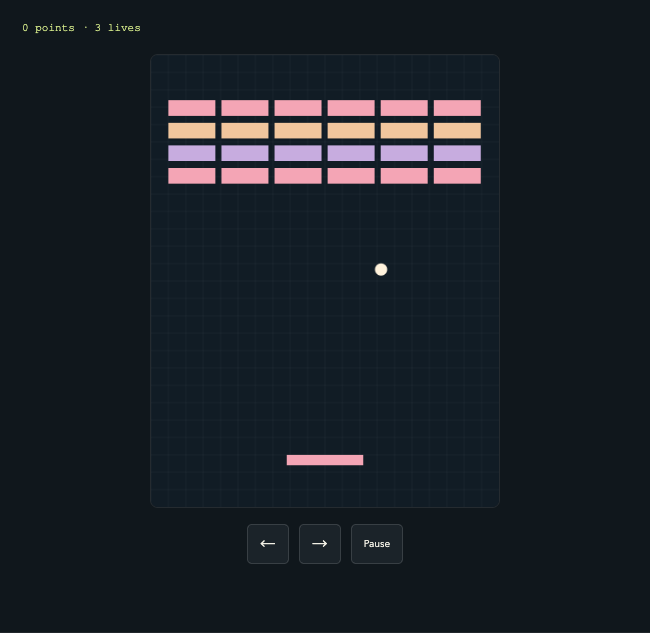Viewport: 650px width, 633px height.
Task: Move paddle with left arrow button
Action: (268, 543)
